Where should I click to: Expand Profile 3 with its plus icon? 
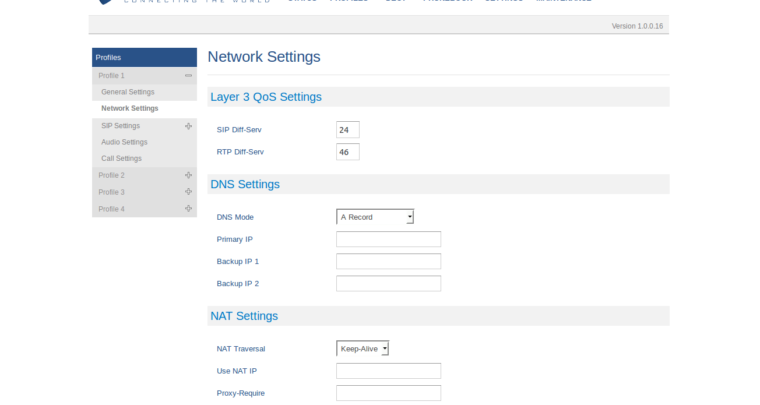pyautogui.click(x=188, y=192)
